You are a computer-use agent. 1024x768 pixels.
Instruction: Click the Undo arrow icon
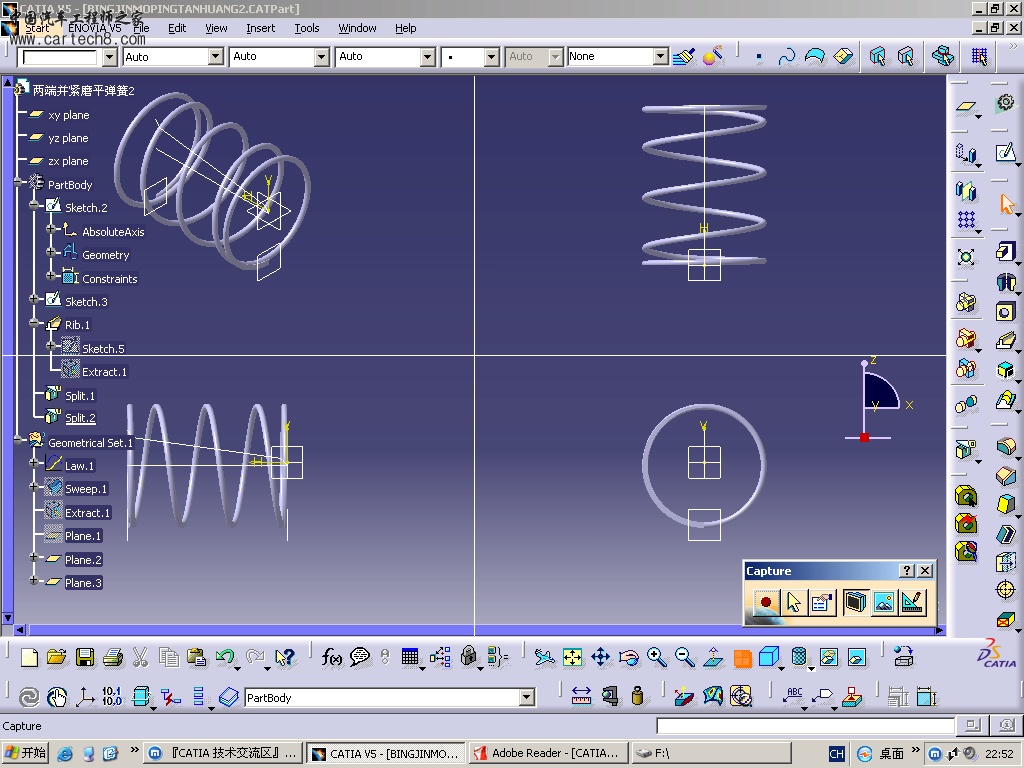pyautogui.click(x=225, y=657)
